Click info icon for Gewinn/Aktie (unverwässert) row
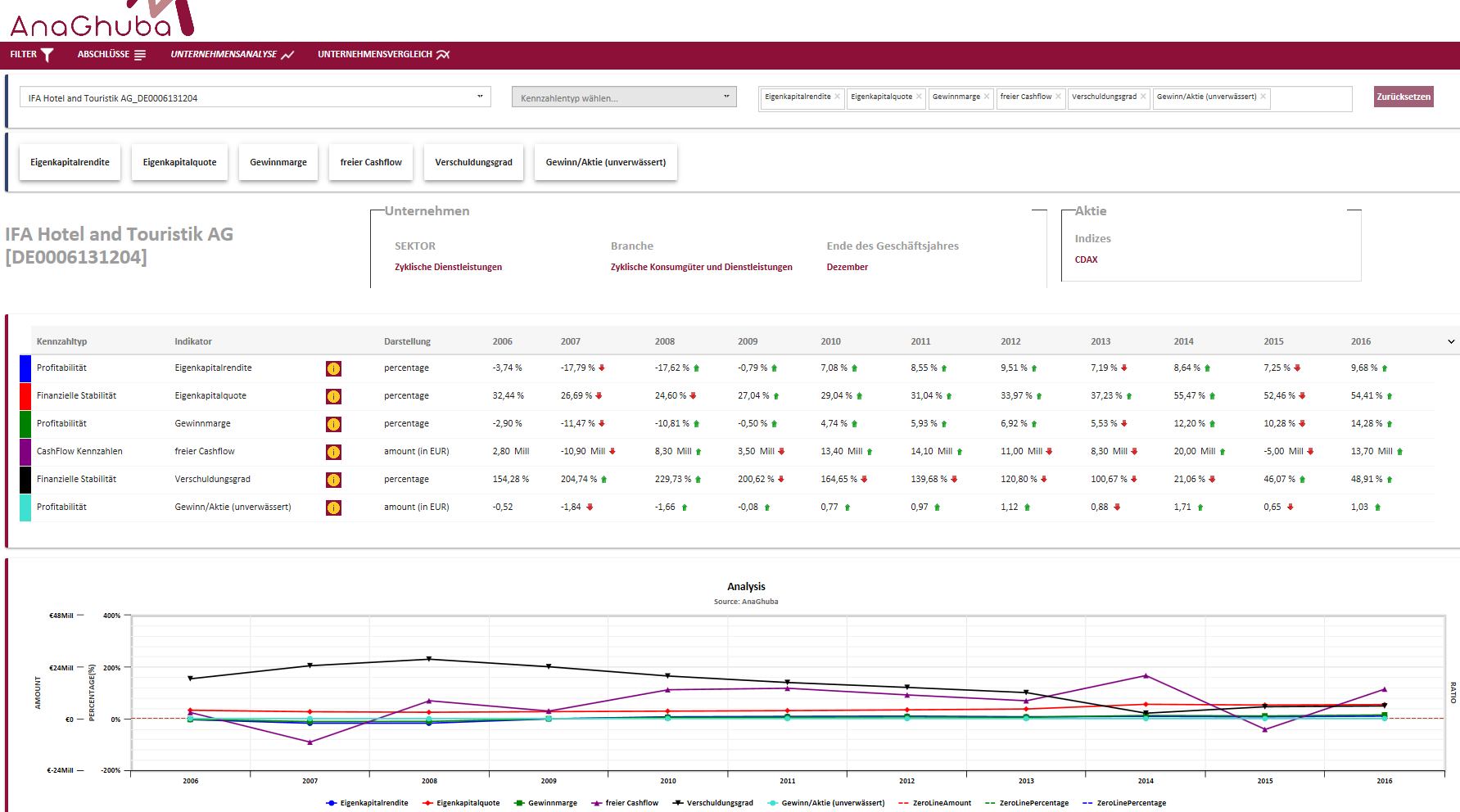The width and height of the screenshot is (1460, 812). 333,508
